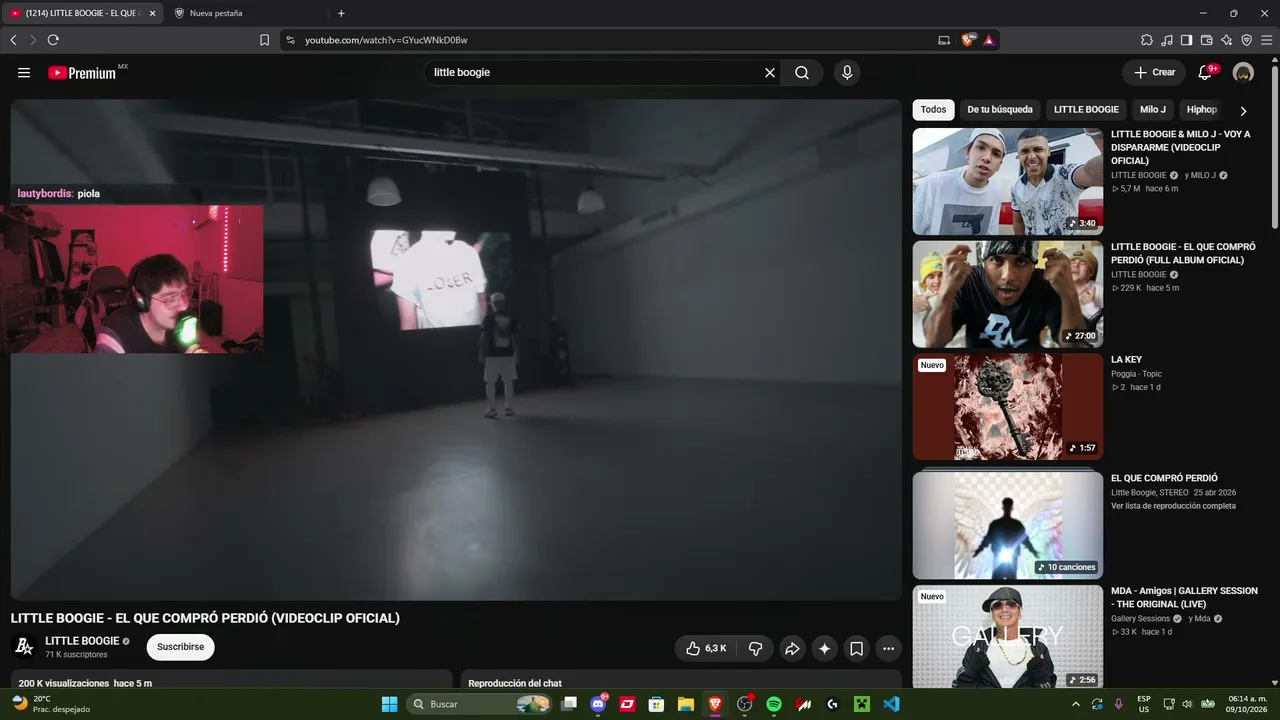The width and height of the screenshot is (1280, 720).
Task: Subscribe with the Suscribirse button
Action: (180, 647)
